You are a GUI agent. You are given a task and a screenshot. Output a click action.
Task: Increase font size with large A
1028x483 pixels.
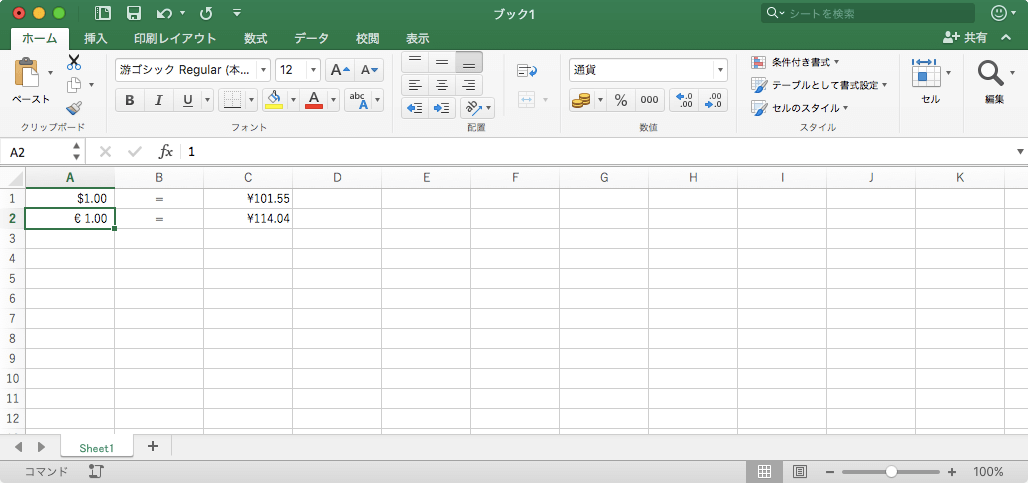pyautogui.click(x=340, y=69)
